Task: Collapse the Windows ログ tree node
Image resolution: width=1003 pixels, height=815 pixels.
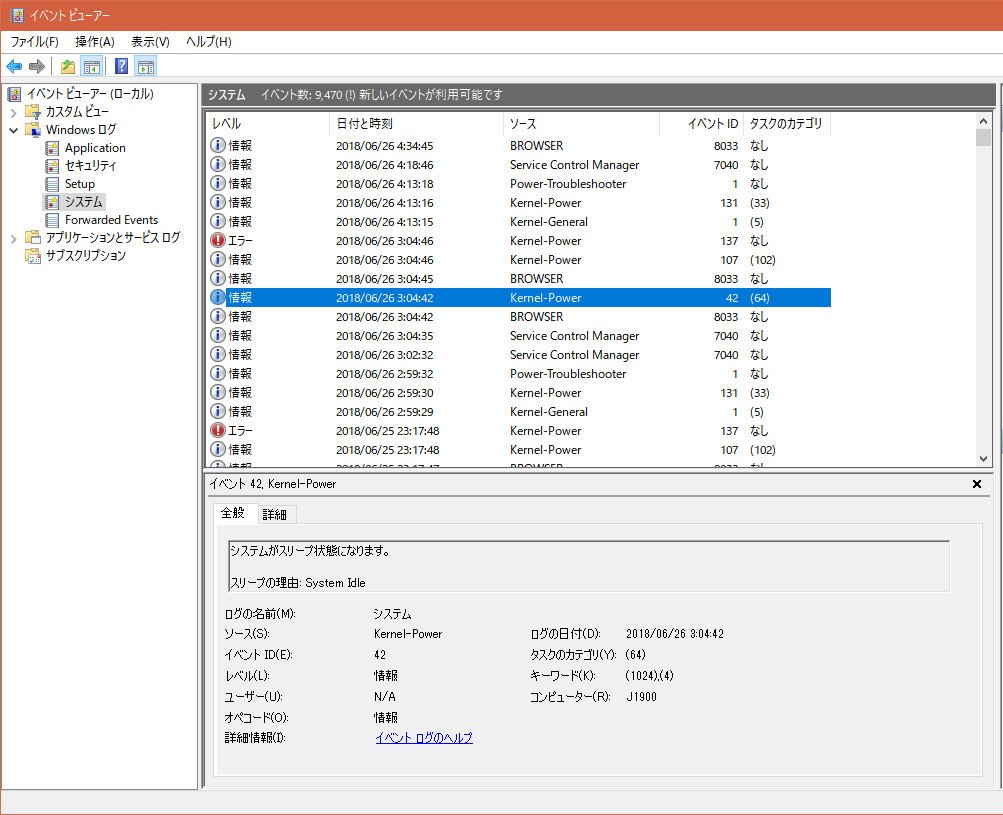Action: tap(14, 130)
